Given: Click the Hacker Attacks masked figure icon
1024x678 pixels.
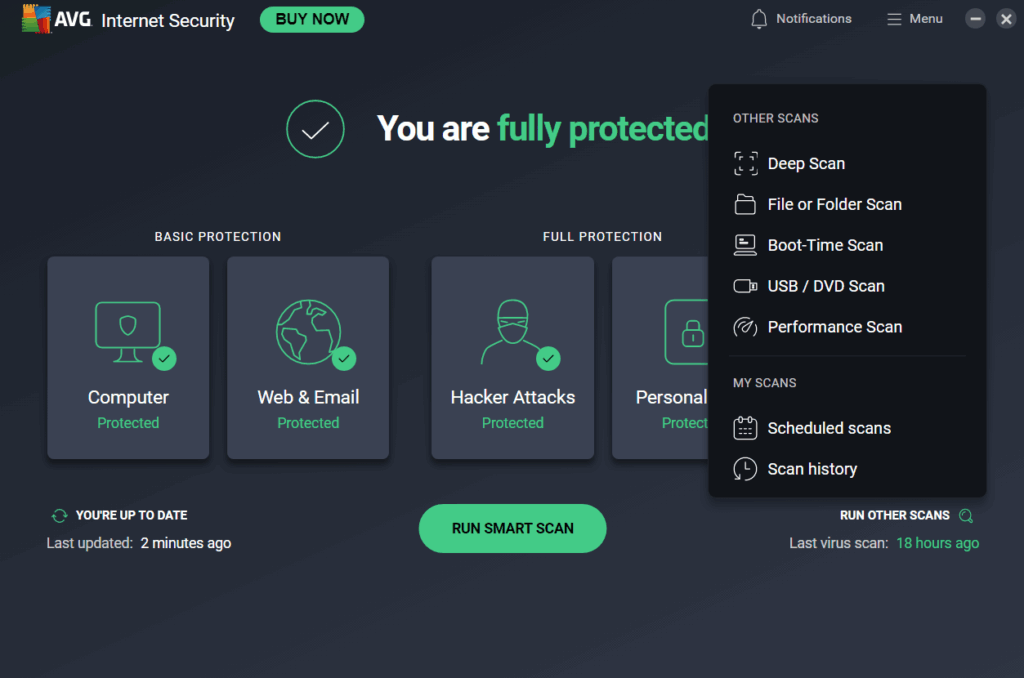Looking at the screenshot, I should tap(512, 331).
